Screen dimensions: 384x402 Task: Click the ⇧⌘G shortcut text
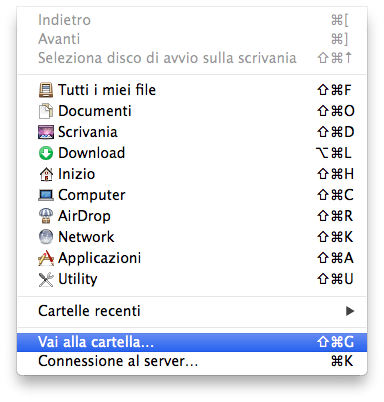click(335, 342)
